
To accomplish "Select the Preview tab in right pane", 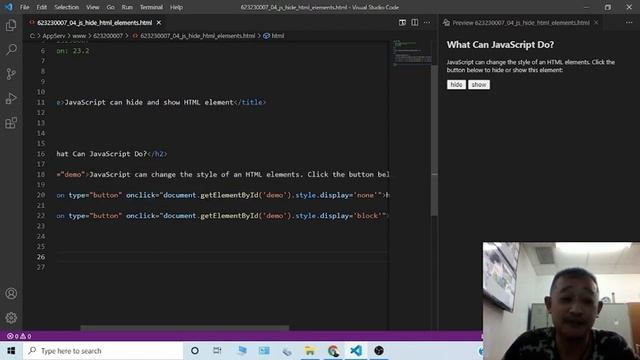I will (521, 22).
